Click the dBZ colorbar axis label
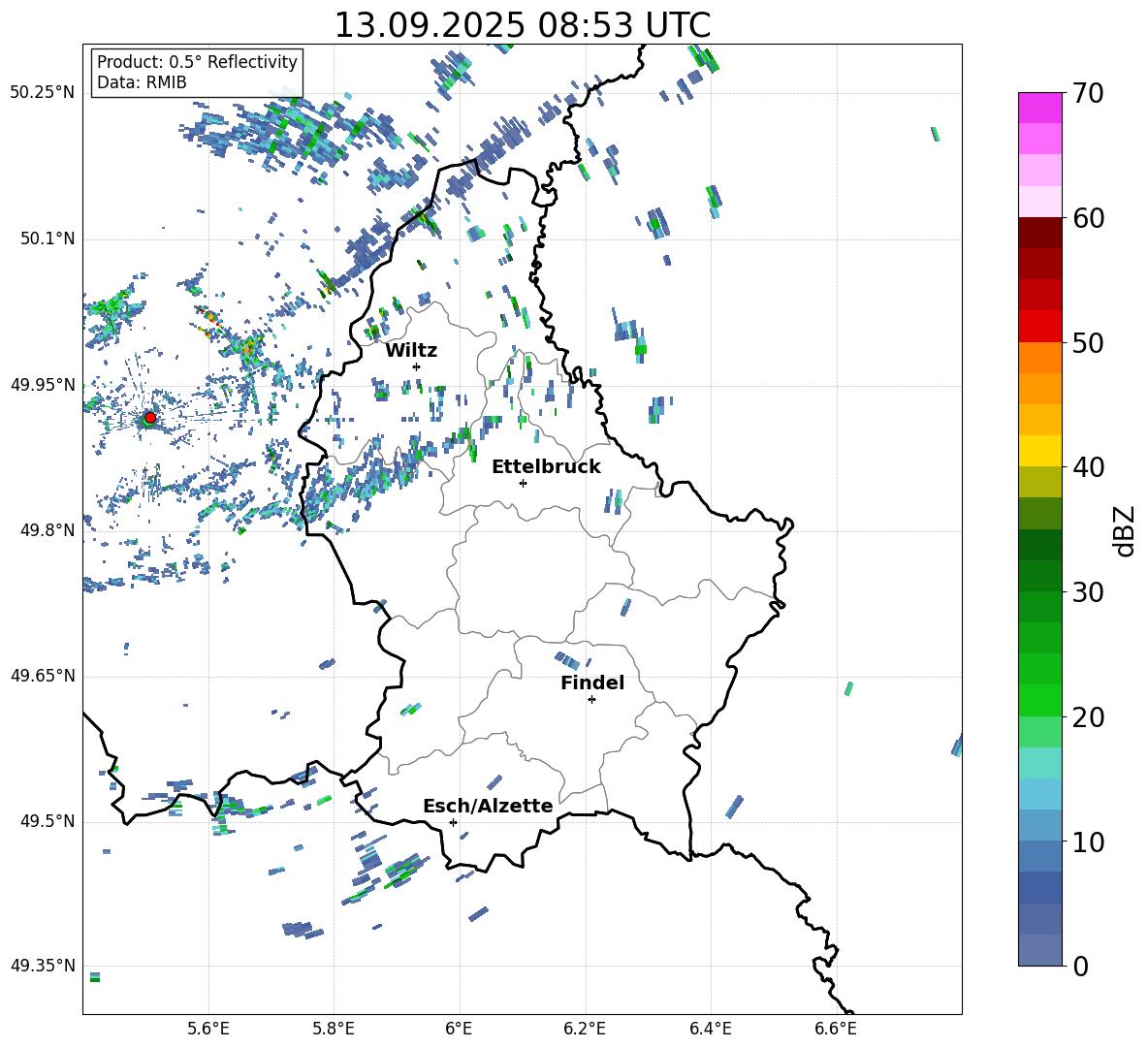Viewport: 1148px width, 1048px height. [1124, 530]
